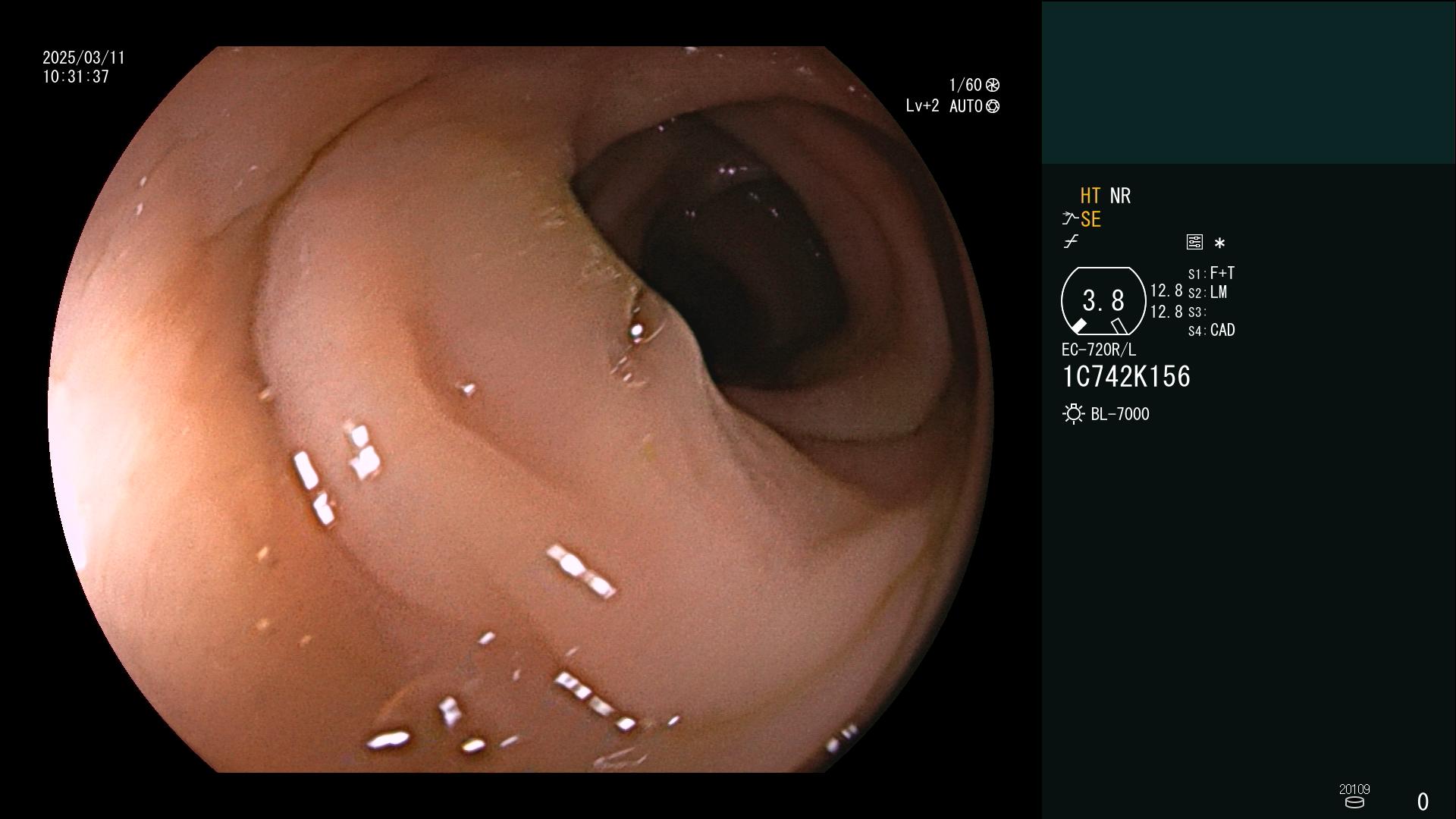Click the endoscopic live image view
The image size is (1456, 819).
coord(521,409)
